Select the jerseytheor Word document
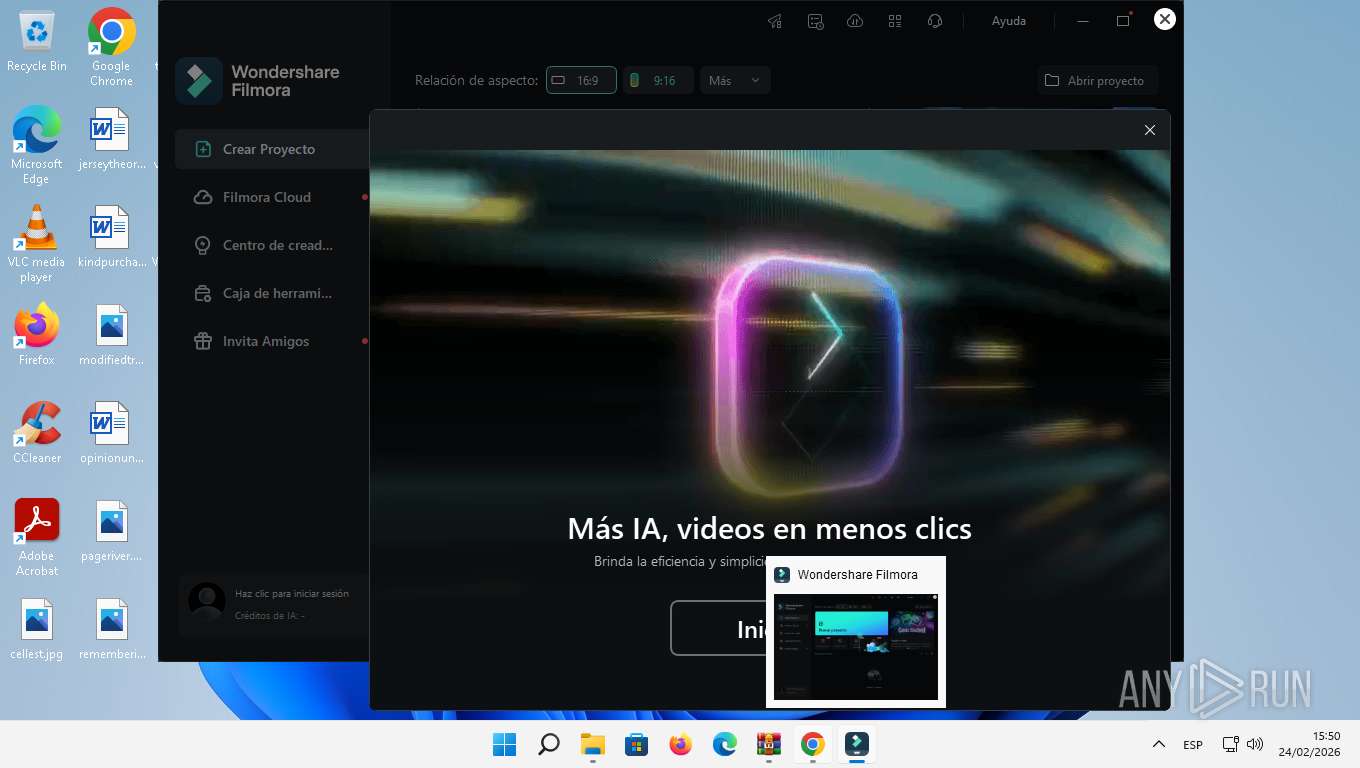This screenshot has height=768, width=1360. pos(111,138)
